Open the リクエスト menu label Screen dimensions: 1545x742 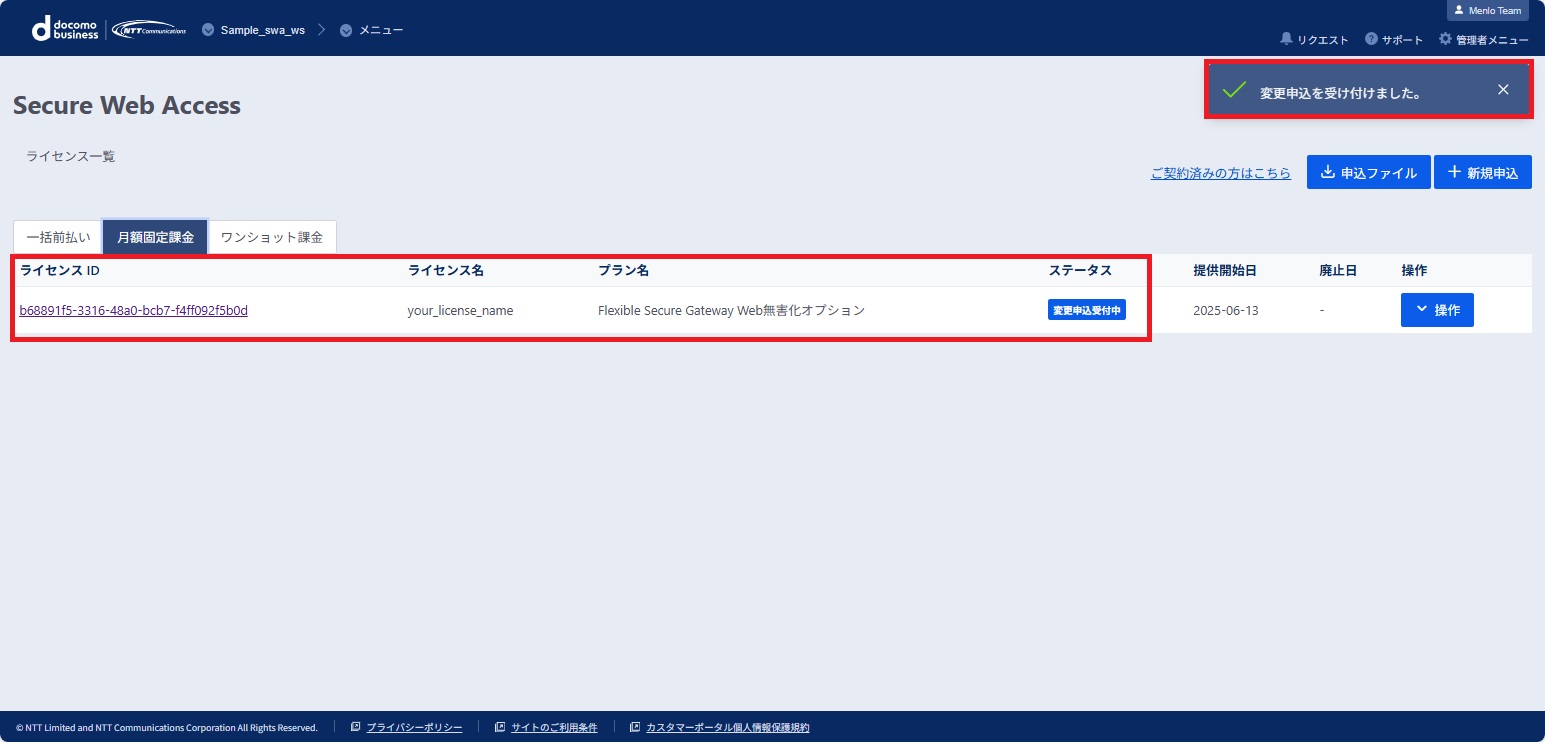1322,40
